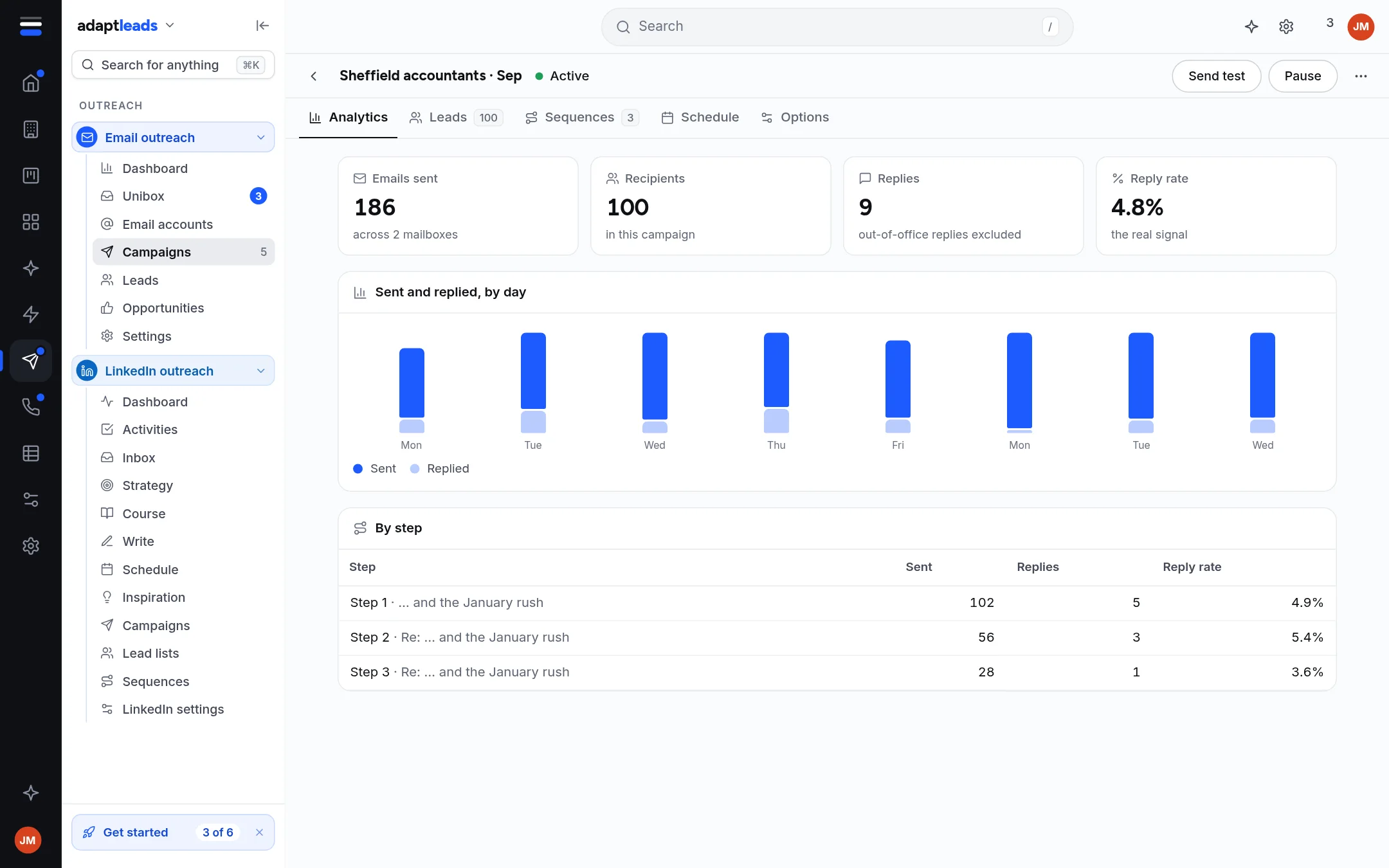1389x868 pixels.
Task: Open Email outreach Dashboard
Action: [183, 168]
